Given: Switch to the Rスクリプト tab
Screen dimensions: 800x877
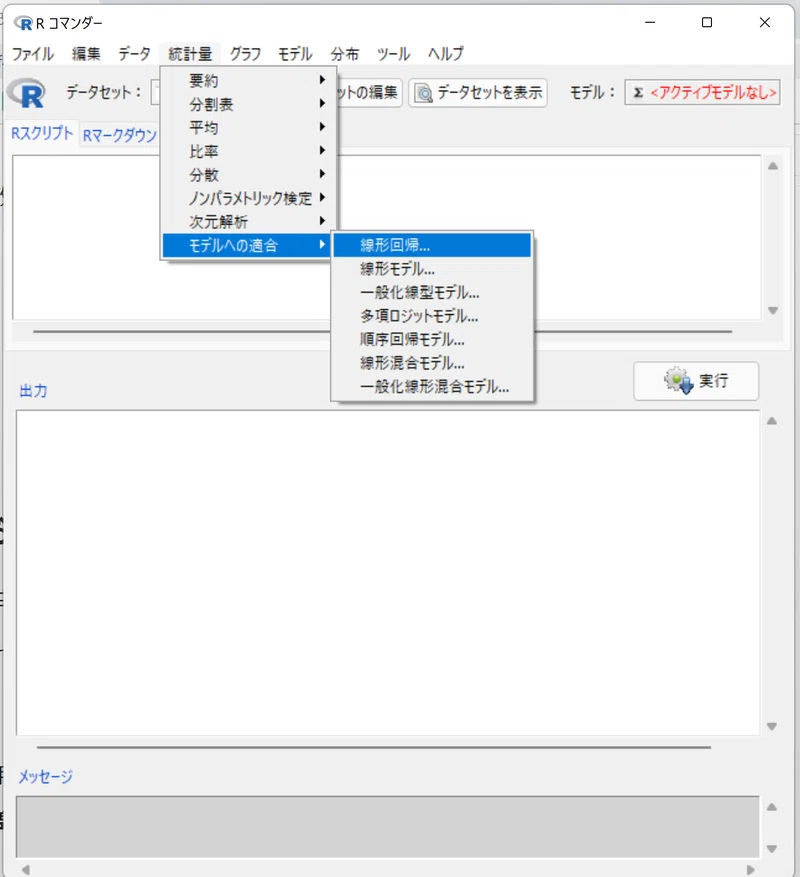Looking at the screenshot, I should point(42,134).
